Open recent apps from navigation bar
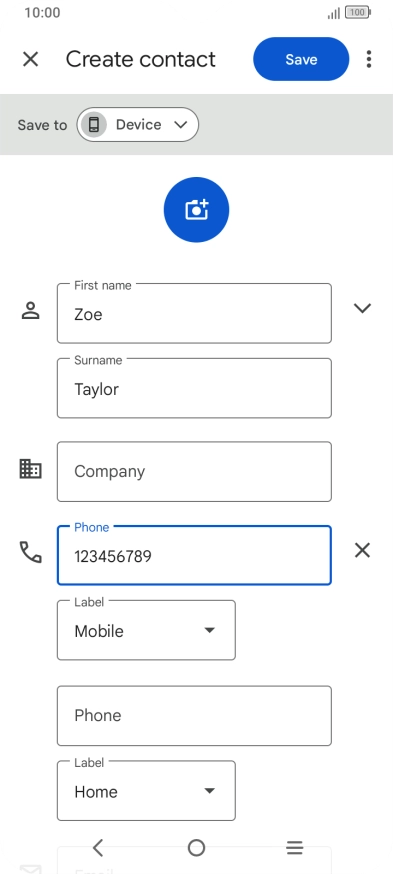This screenshot has height=874, width=393. click(x=294, y=848)
